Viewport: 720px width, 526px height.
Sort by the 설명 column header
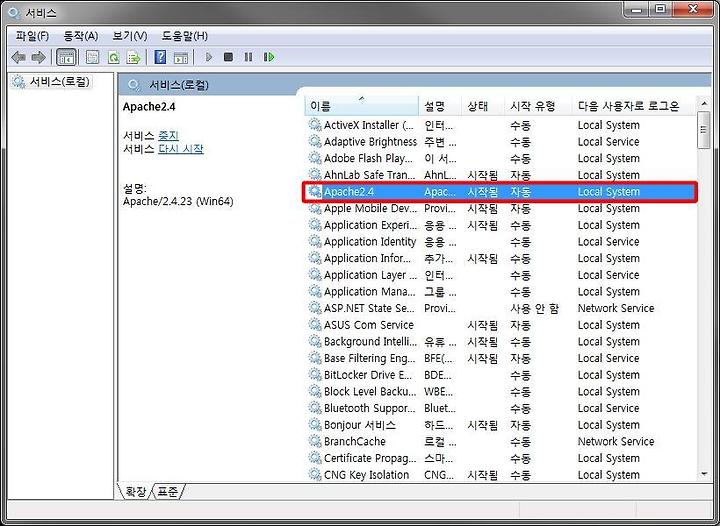click(x=440, y=106)
